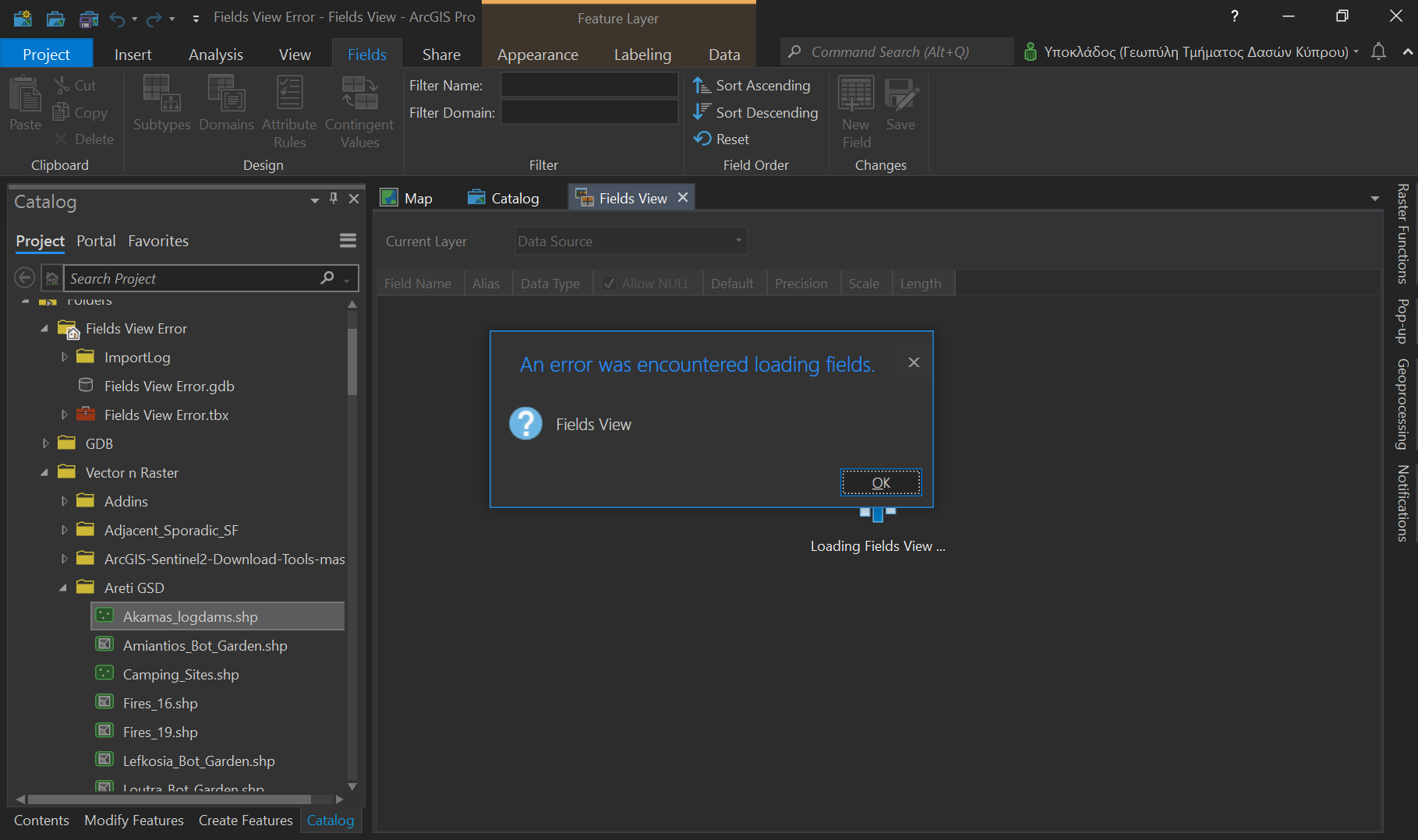Expand the Adjacent_Sporadic_SF folder
1418x840 pixels.
pos(65,530)
